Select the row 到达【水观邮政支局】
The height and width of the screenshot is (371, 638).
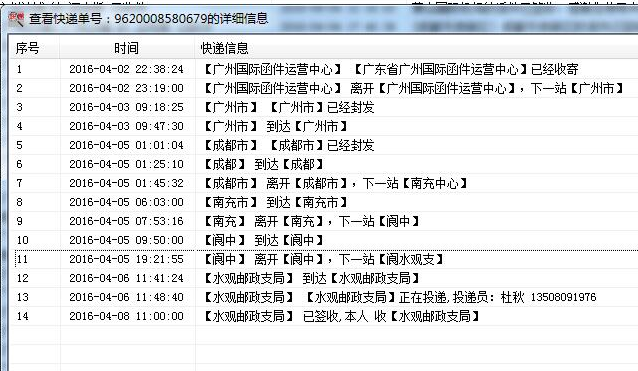point(324,278)
